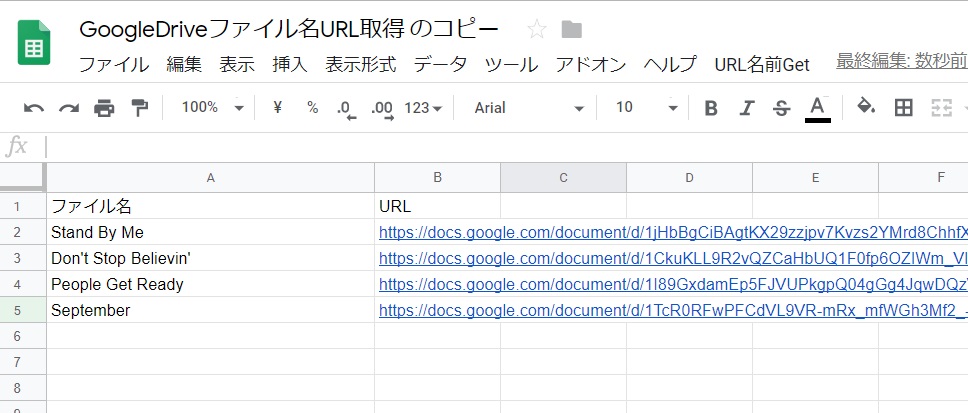Select column A header
968x413 pixels.
[211, 178]
